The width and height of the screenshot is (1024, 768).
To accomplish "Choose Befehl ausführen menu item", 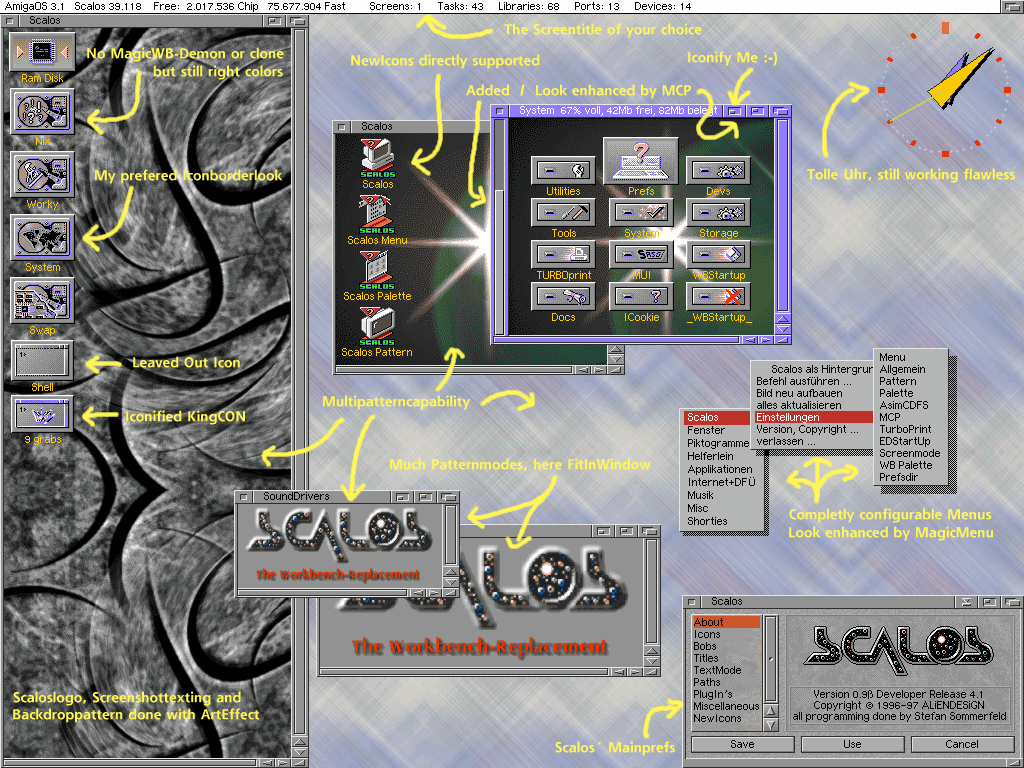I will [x=813, y=381].
